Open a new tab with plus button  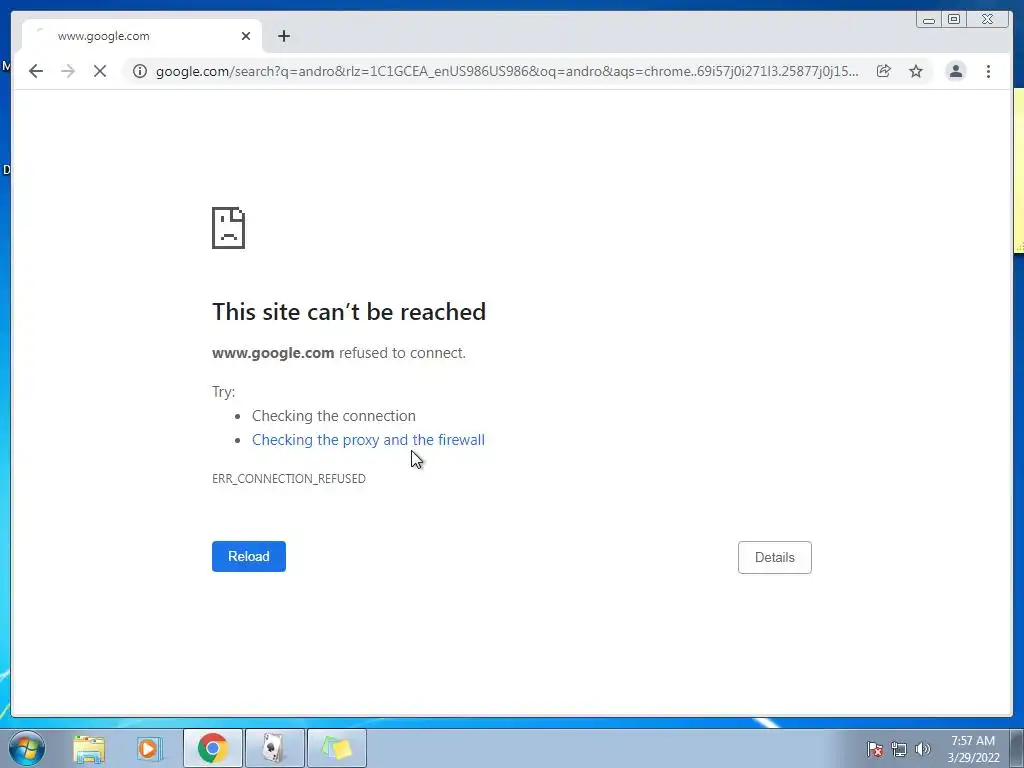pyautogui.click(x=283, y=36)
